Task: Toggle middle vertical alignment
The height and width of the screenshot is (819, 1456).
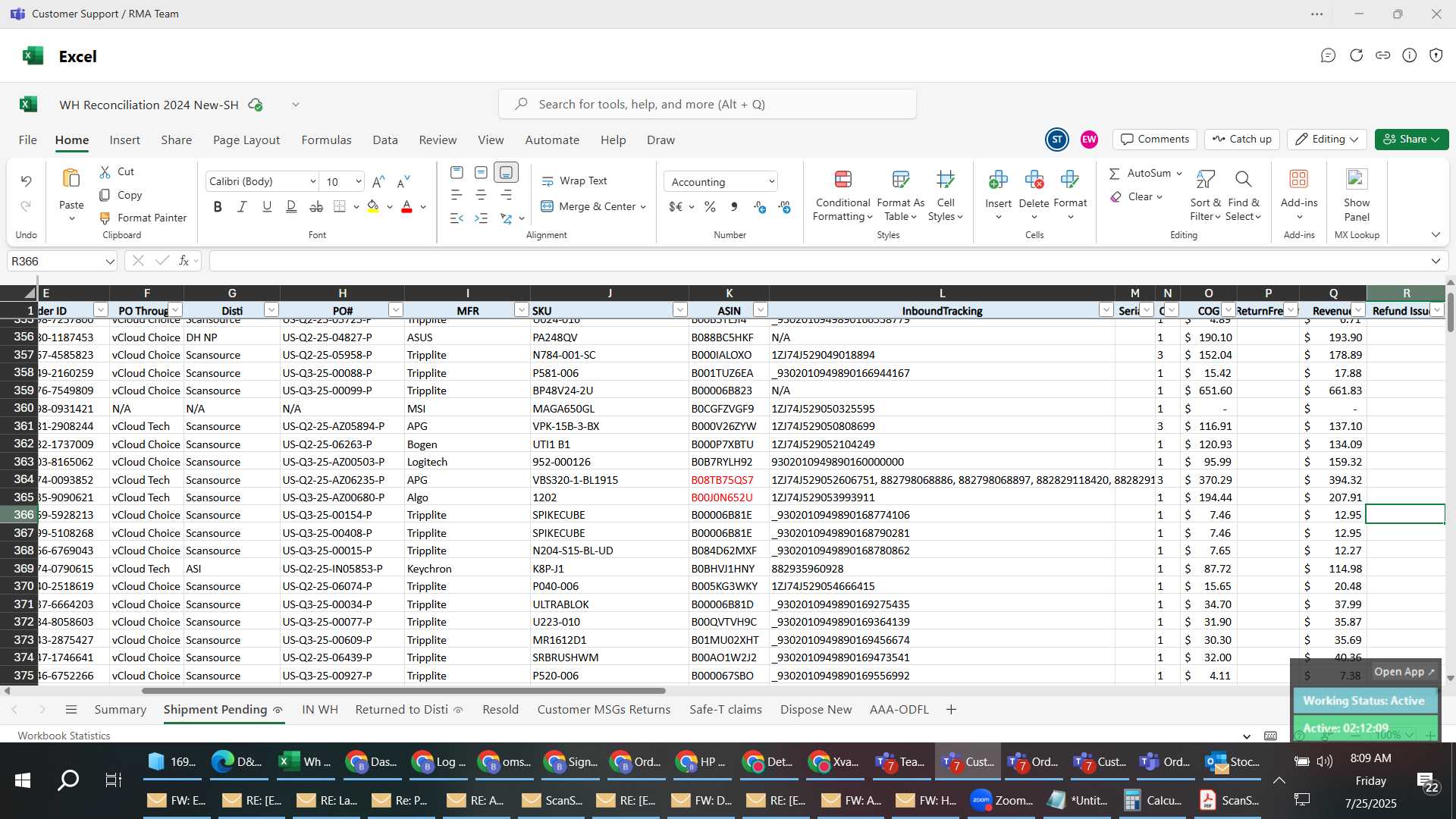Action: tap(481, 172)
